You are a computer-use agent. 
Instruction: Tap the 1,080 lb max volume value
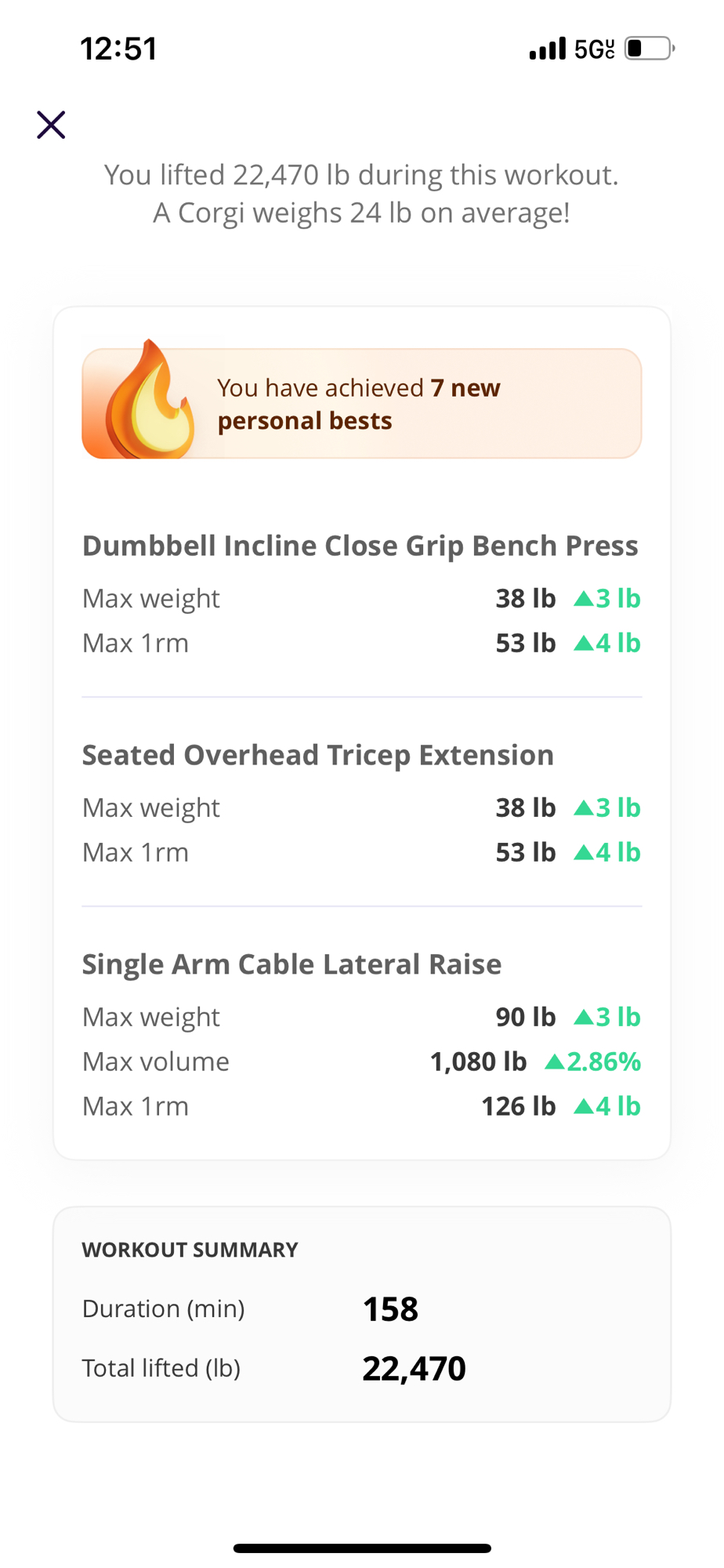[x=478, y=1062]
